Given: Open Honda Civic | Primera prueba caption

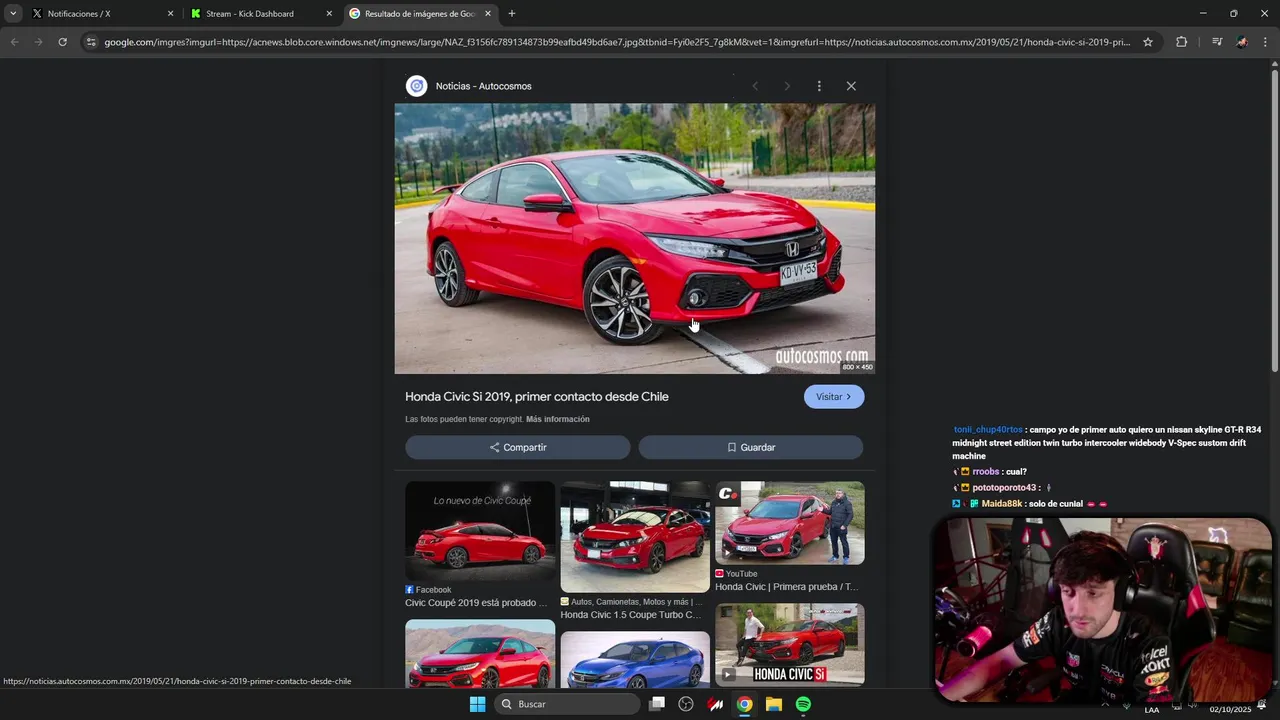Looking at the screenshot, I should tap(786, 587).
